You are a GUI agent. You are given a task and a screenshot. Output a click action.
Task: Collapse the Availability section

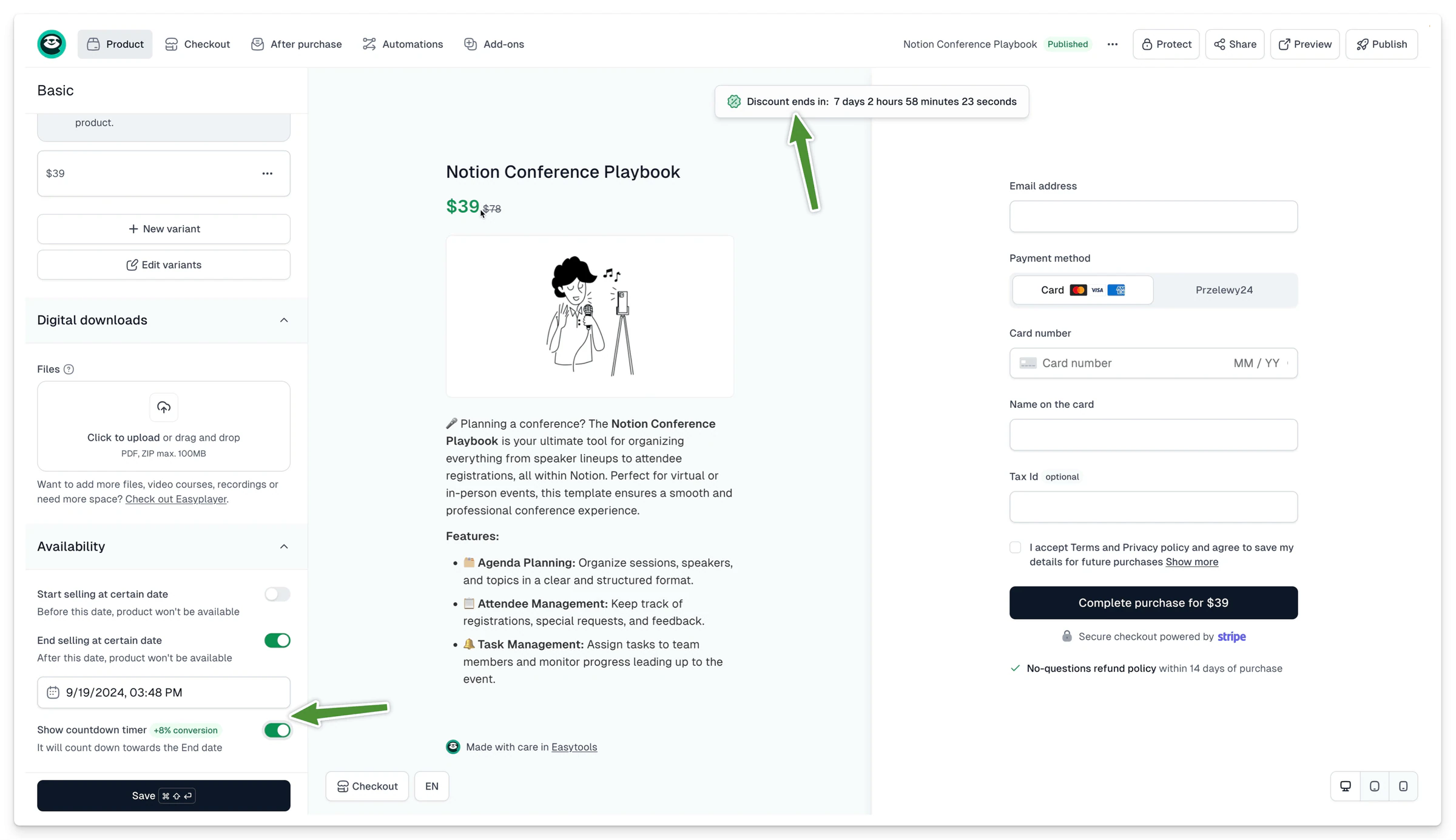click(284, 547)
